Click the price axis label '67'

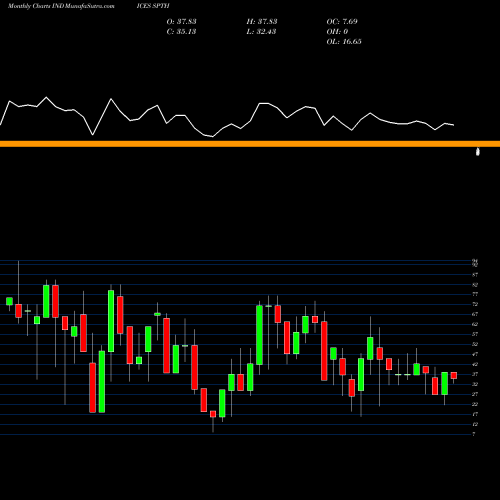(x=475, y=314)
